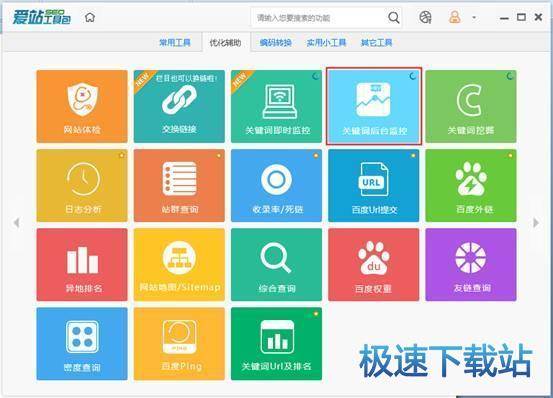Go to next page with right arrow

[536, 222]
